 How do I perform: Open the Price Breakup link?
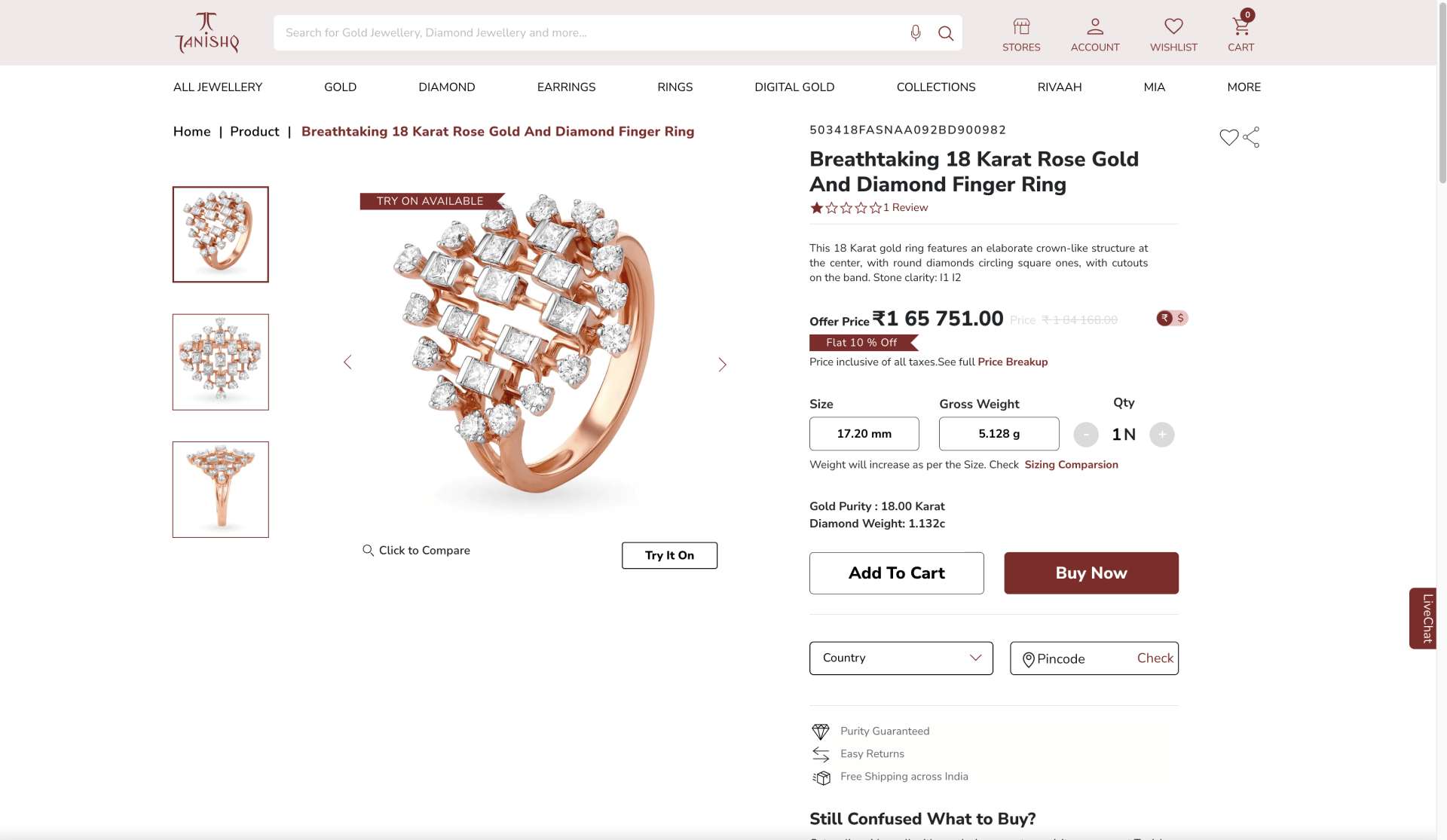click(1012, 362)
